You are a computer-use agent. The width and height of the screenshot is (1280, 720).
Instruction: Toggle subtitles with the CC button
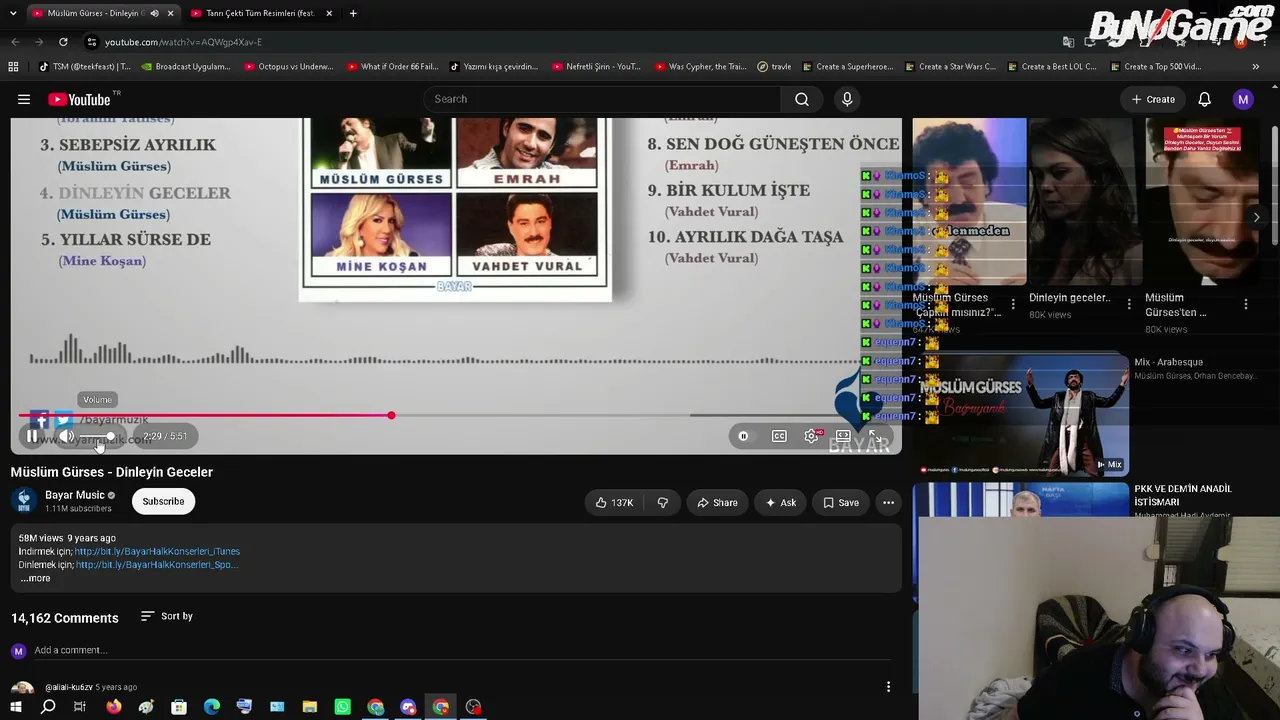[779, 436]
